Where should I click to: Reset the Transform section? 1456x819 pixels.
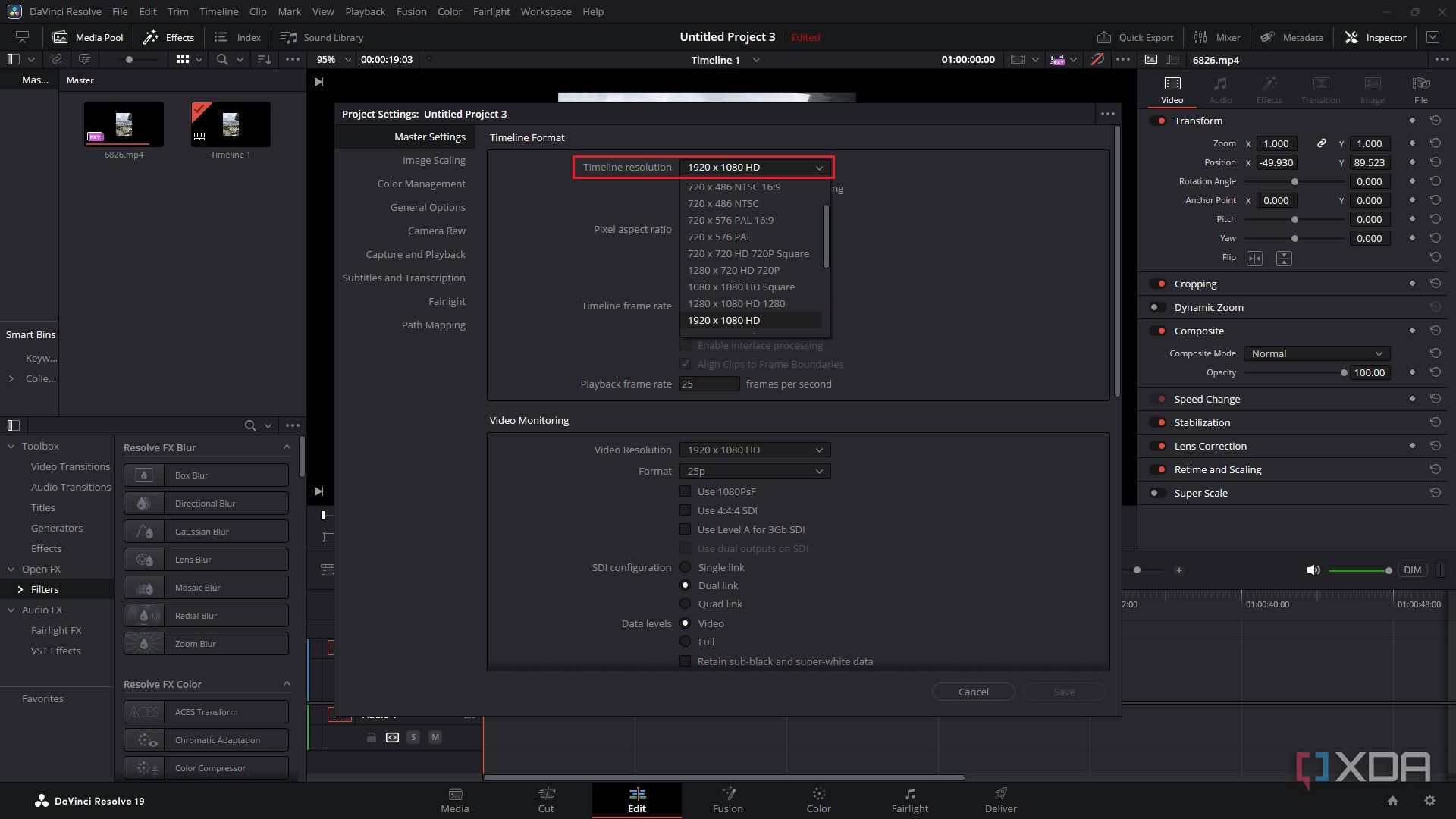pos(1436,121)
